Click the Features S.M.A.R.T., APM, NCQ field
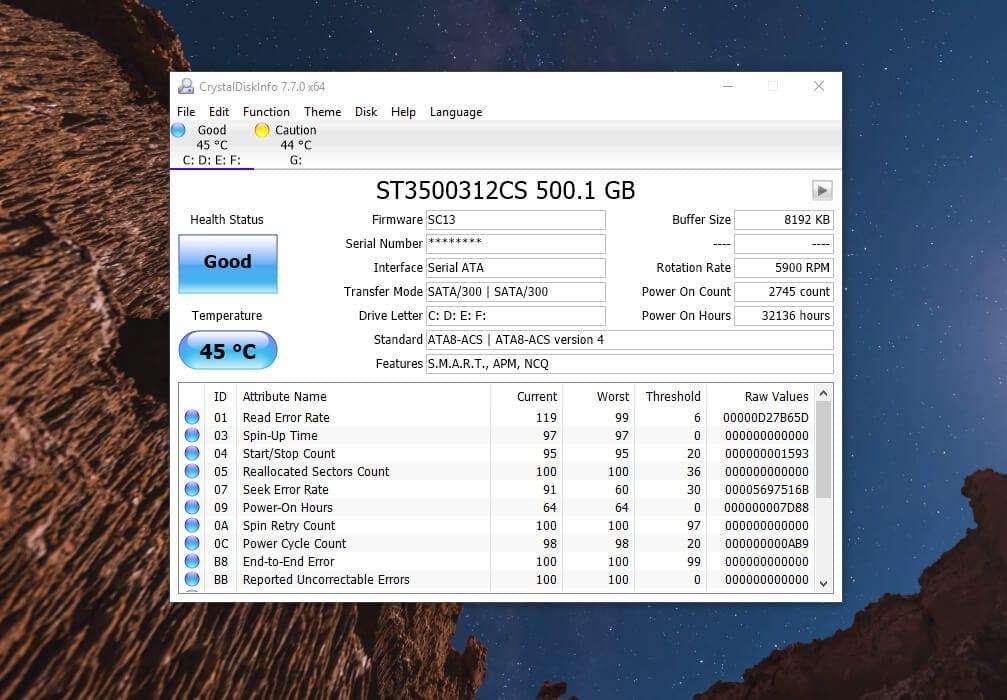 click(630, 363)
